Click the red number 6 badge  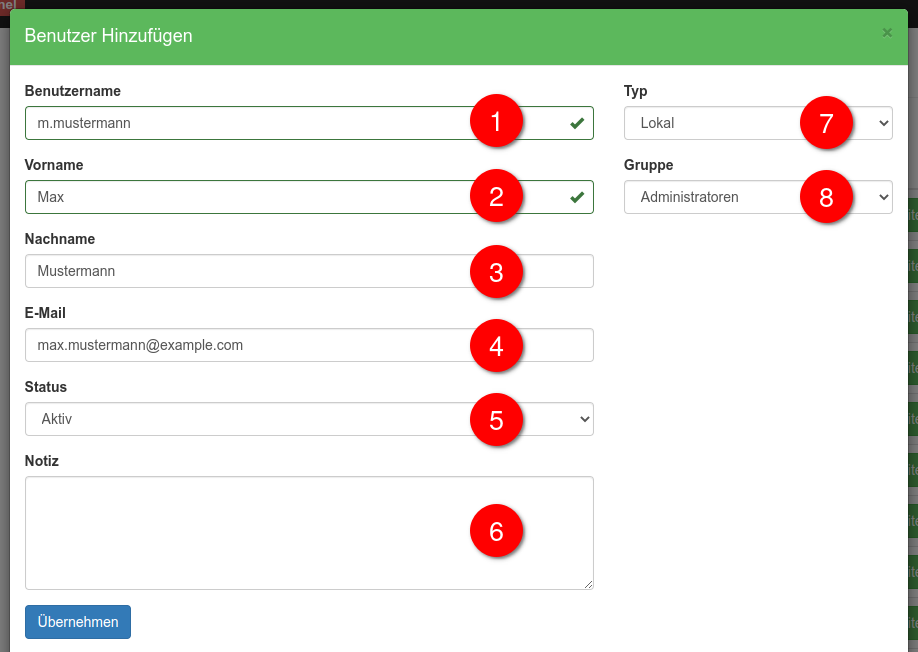coord(496,532)
